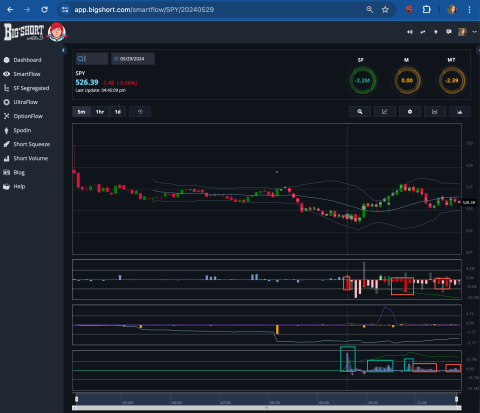Open the SF Segregated page
Viewport: 480px width, 413px height.
26,88
